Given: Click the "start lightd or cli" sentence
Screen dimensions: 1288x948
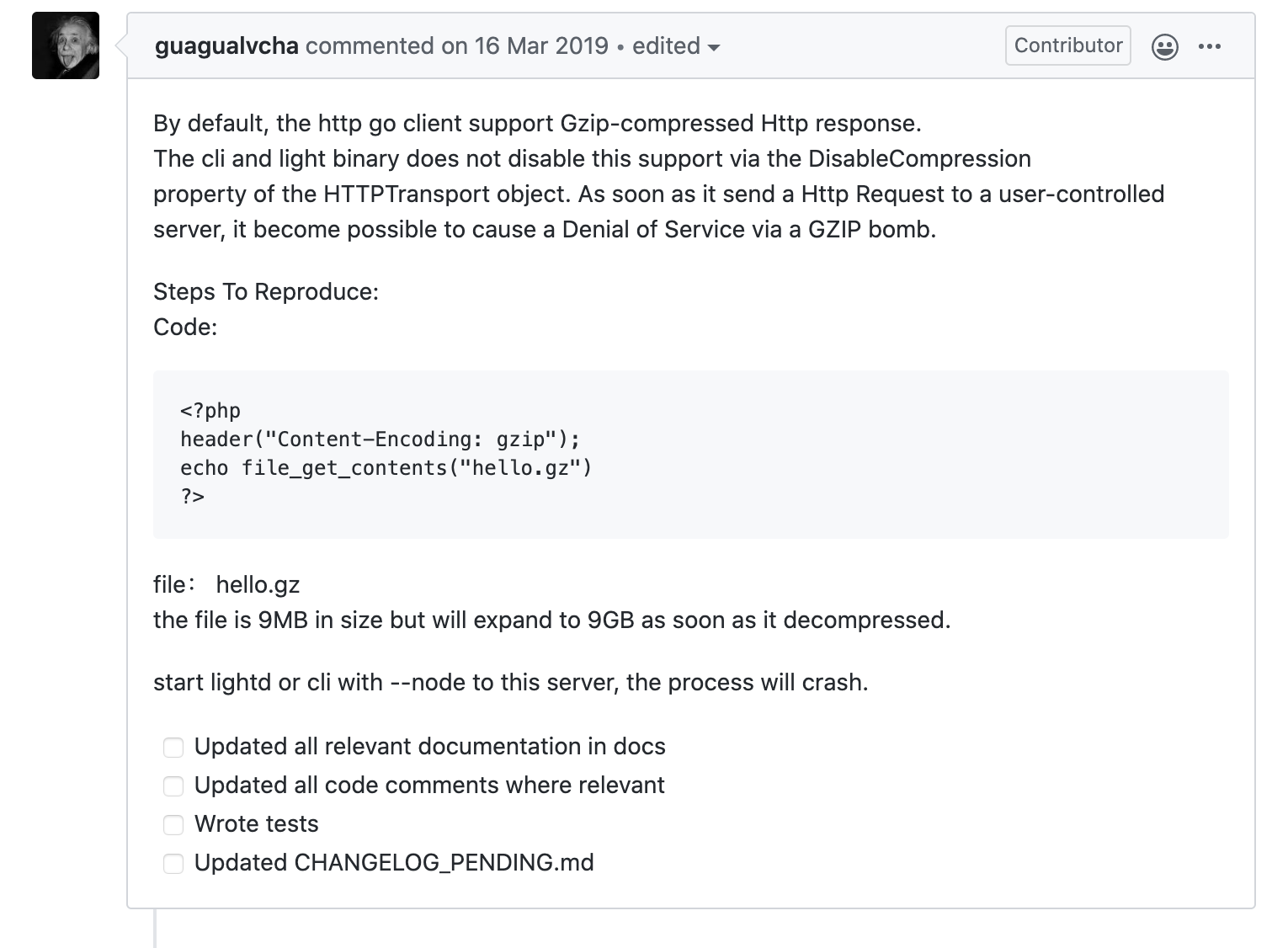Looking at the screenshot, I should 510,682.
